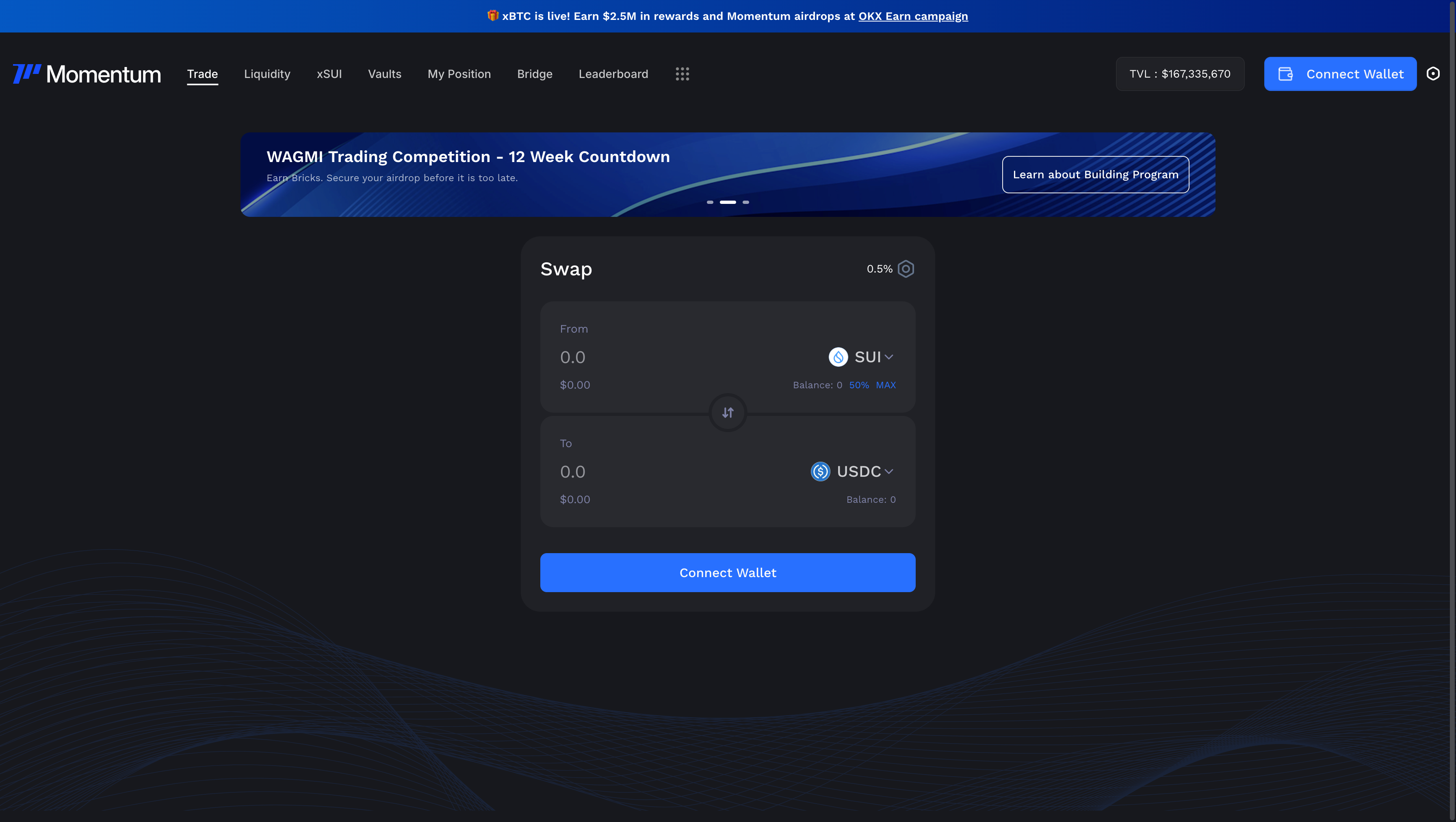This screenshot has width=1456, height=822.
Task: Click the Swap heading
Action: coord(566,270)
